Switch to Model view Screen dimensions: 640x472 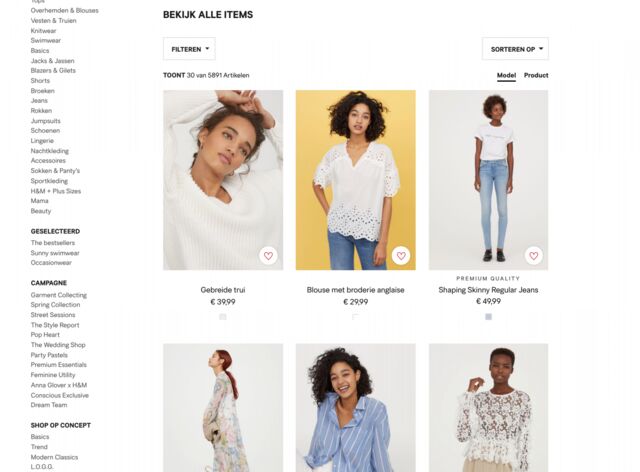tap(506, 75)
